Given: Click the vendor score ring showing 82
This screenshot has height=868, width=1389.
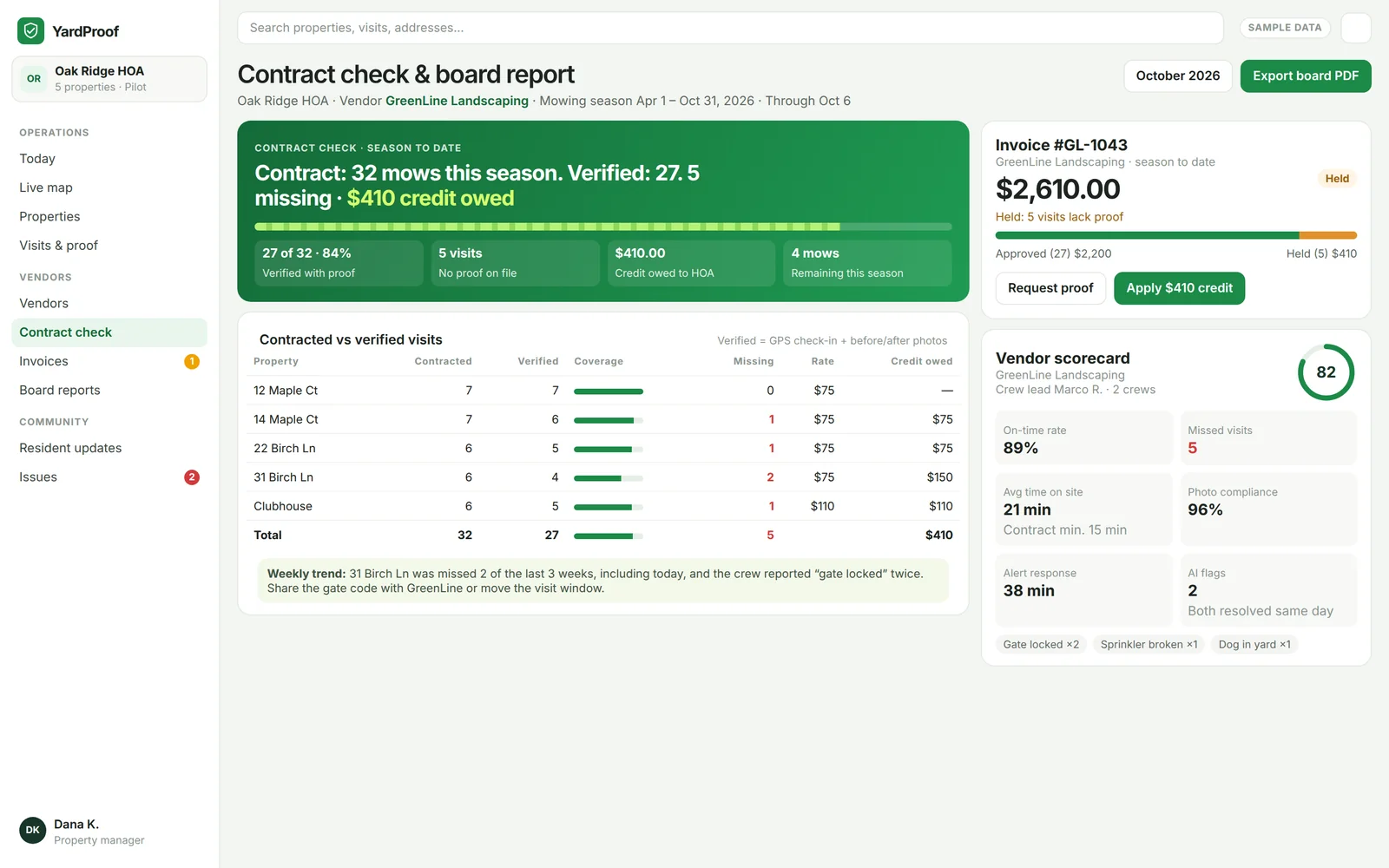Looking at the screenshot, I should click(1326, 372).
